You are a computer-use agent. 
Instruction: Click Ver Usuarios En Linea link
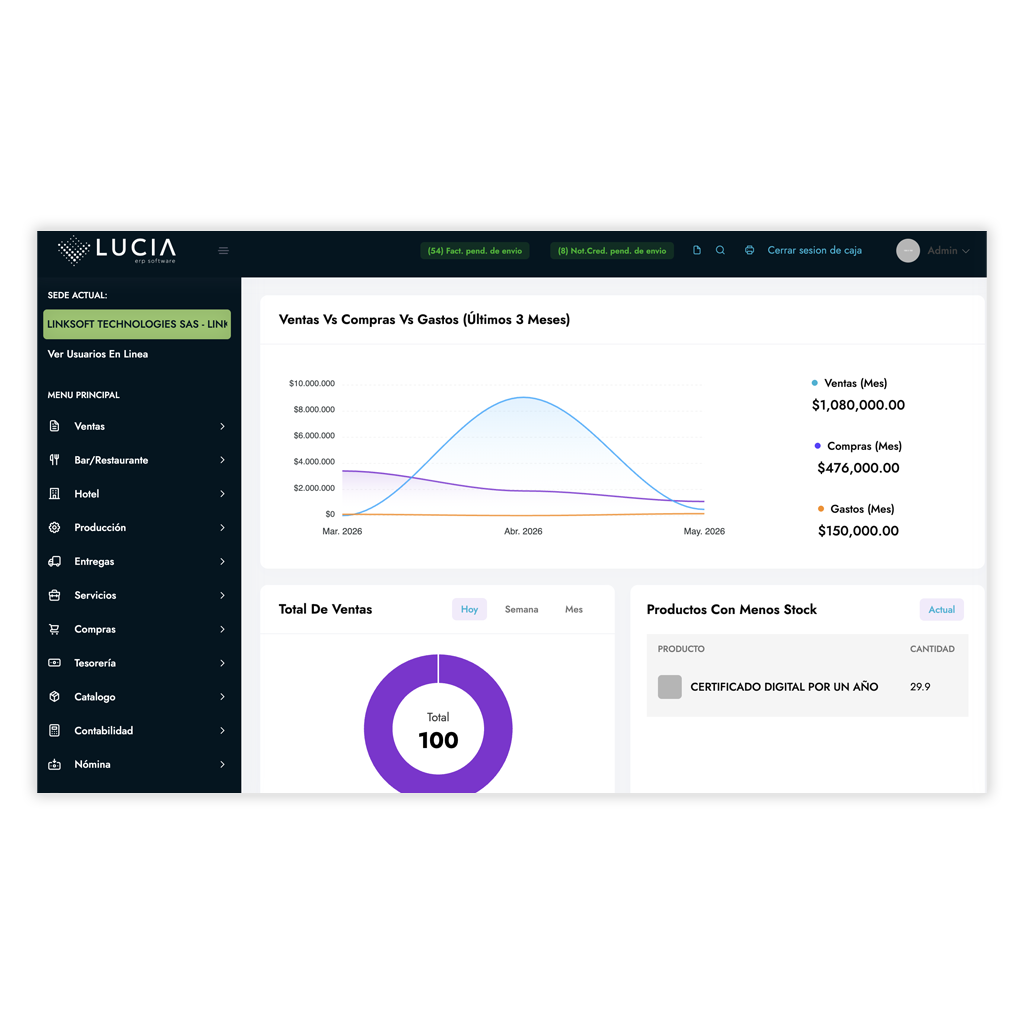click(x=98, y=354)
